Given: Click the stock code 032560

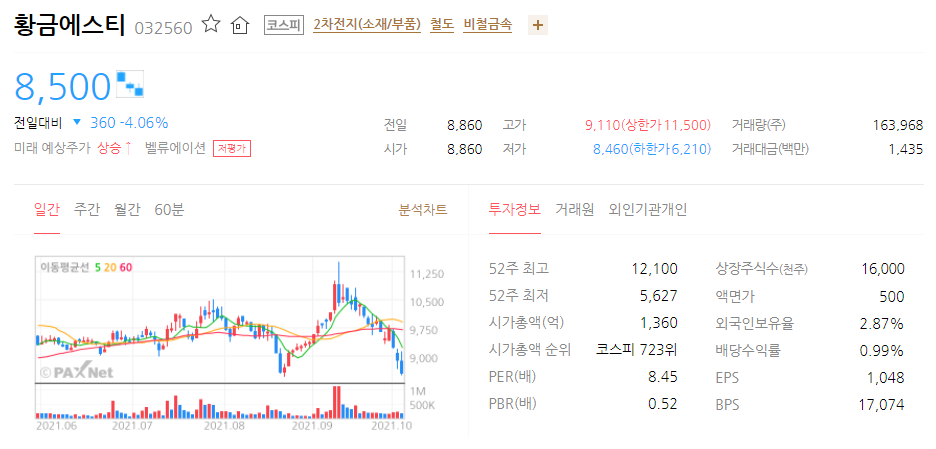Looking at the screenshot, I should click(164, 28).
